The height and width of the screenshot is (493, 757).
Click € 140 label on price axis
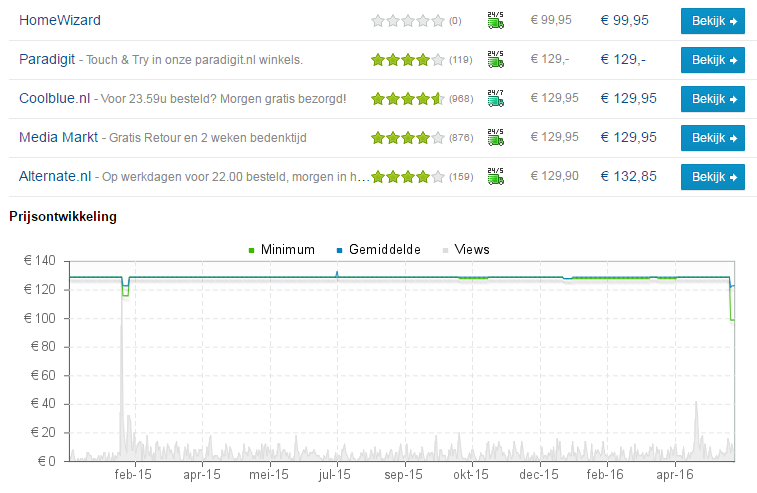(40, 261)
